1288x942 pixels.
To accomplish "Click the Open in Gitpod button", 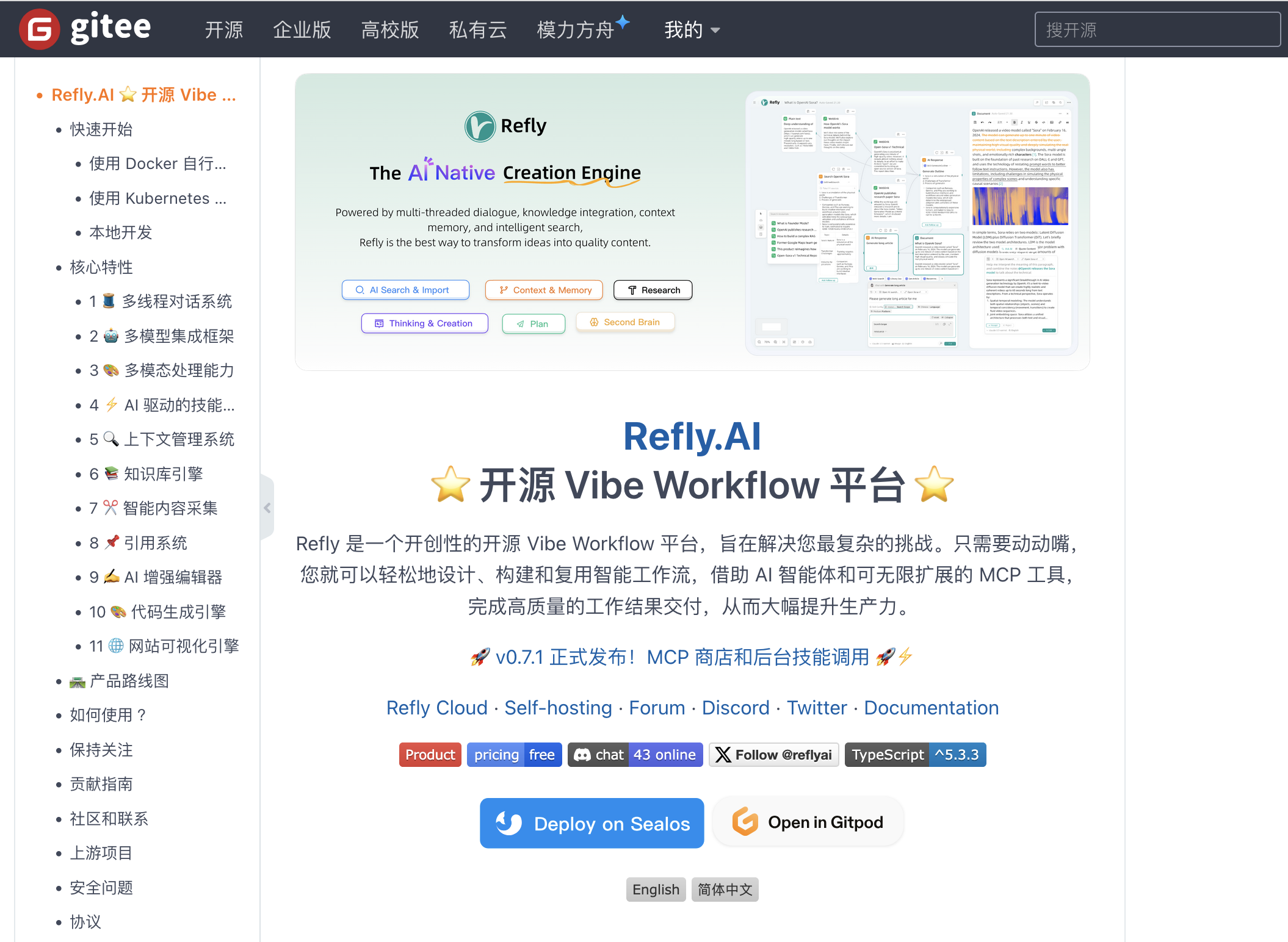I will tap(808, 822).
